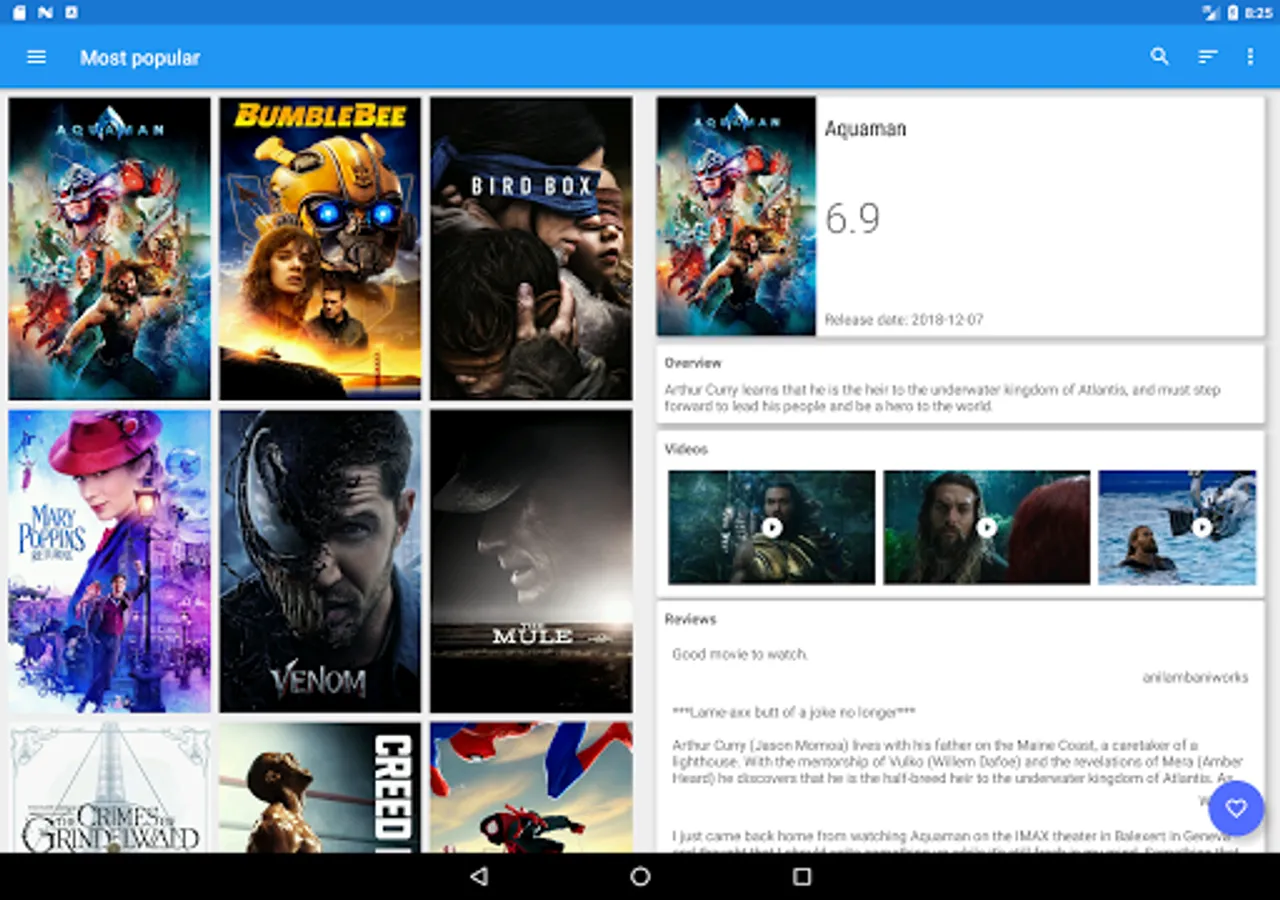Tap the Android recent apps square
This screenshot has height=900, width=1280.
tap(801, 877)
